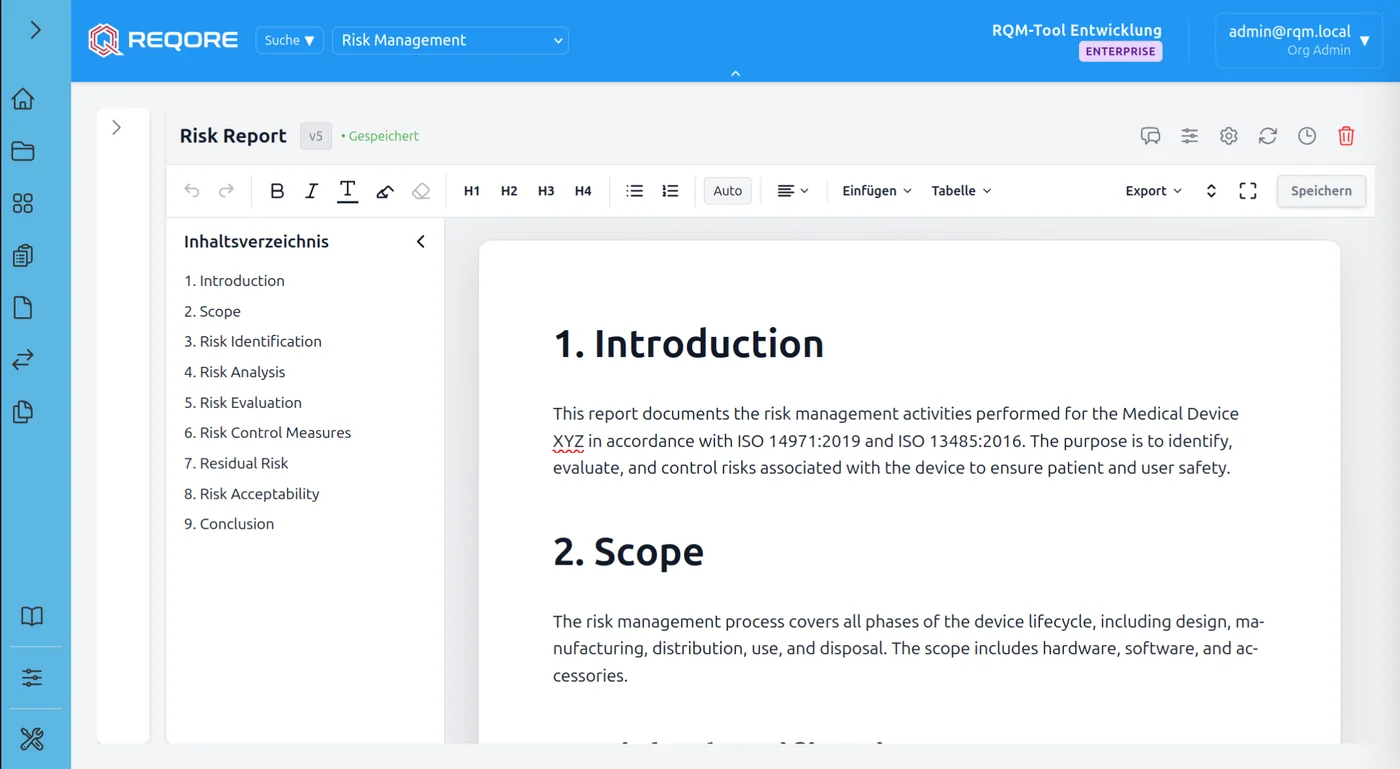Toggle the Auto button in toolbar
Image resolution: width=1400 pixels, height=769 pixels.
[728, 191]
